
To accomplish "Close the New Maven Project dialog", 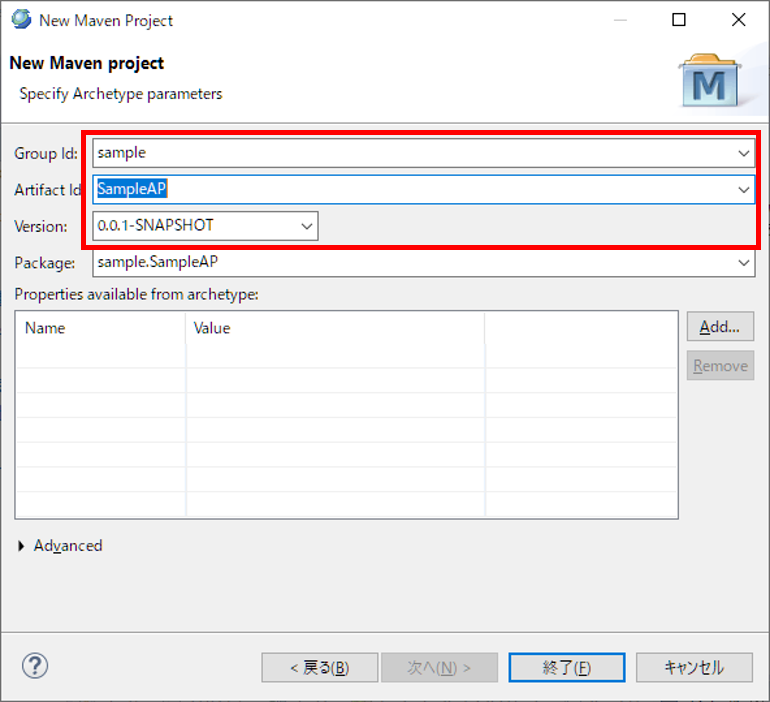I will 738,20.
